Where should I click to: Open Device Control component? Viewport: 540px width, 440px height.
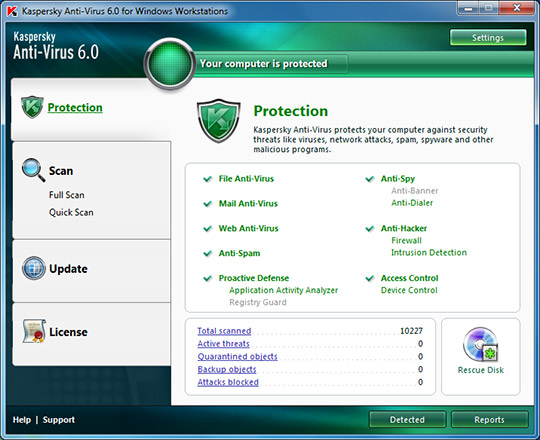point(409,290)
